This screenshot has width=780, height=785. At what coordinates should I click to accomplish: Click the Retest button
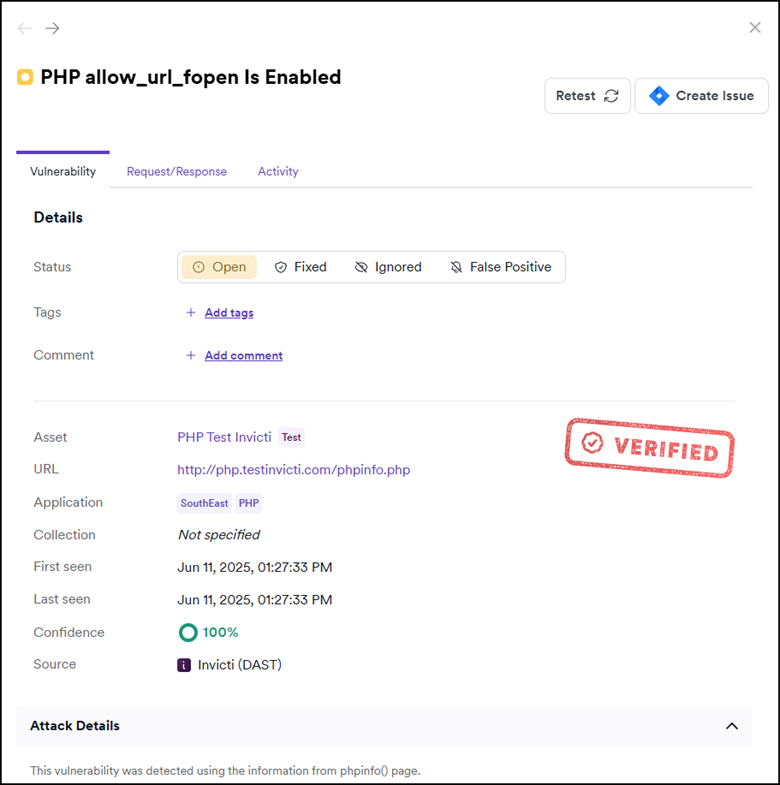587,96
